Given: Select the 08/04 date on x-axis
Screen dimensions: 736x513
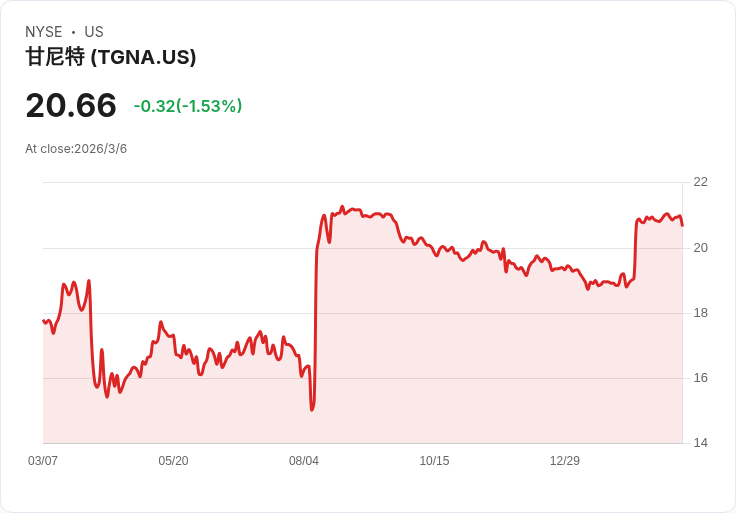Looking at the screenshot, I should click(304, 461).
